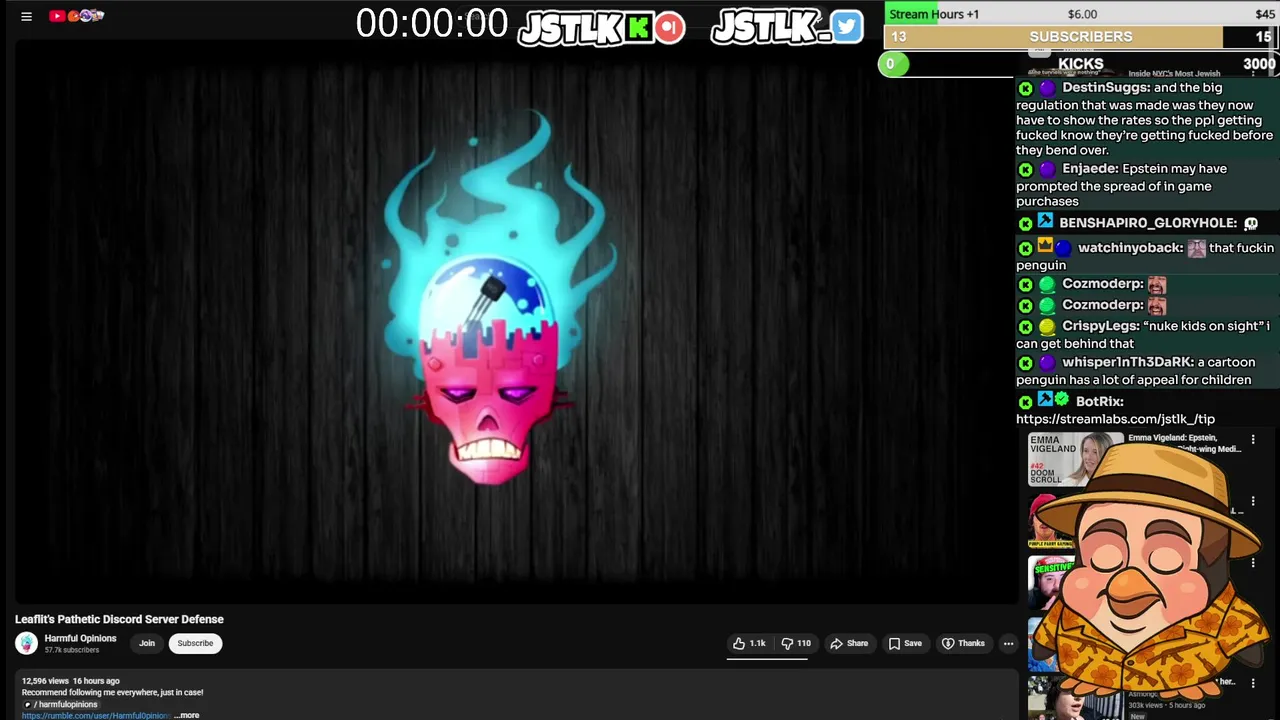The width and height of the screenshot is (1280, 720).
Task: Click the video title Leaflit's Pathetic Discord Server Defense
Action: (119, 619)
